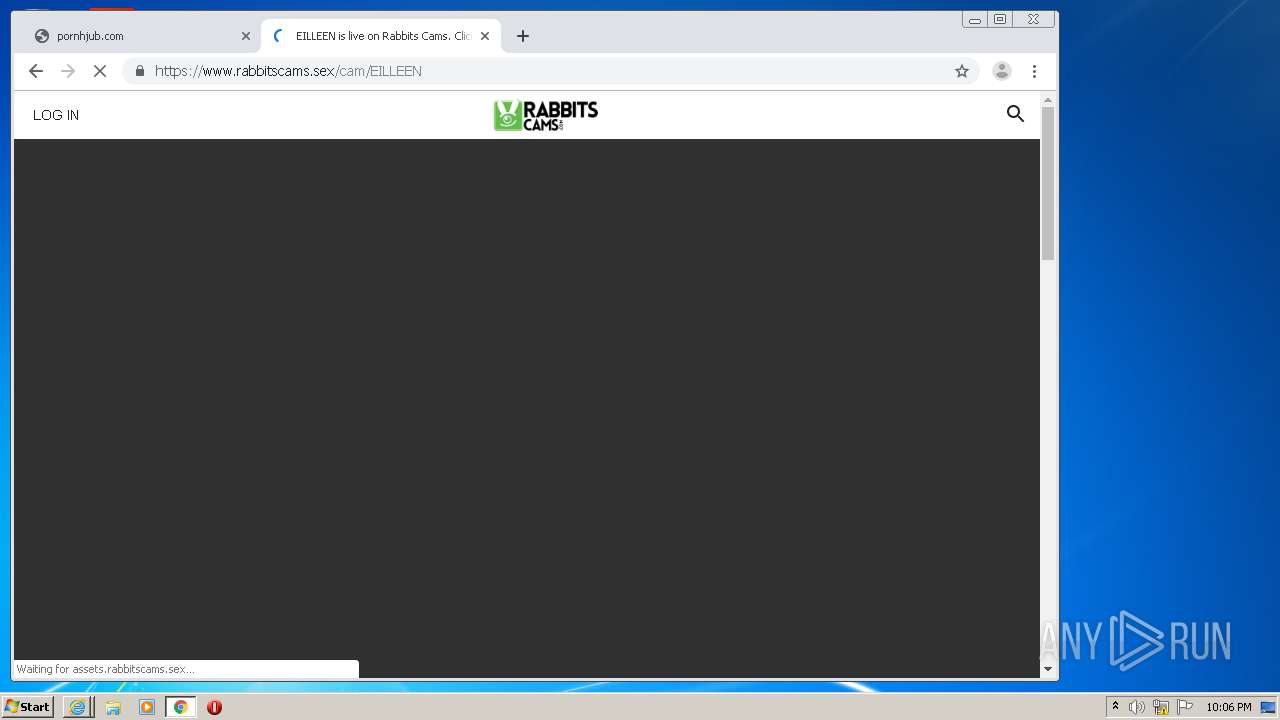Image resolution: width=1280 pixels, height=720 pixels.
Task: Click the dark video player area
Action: pos(527,408)
